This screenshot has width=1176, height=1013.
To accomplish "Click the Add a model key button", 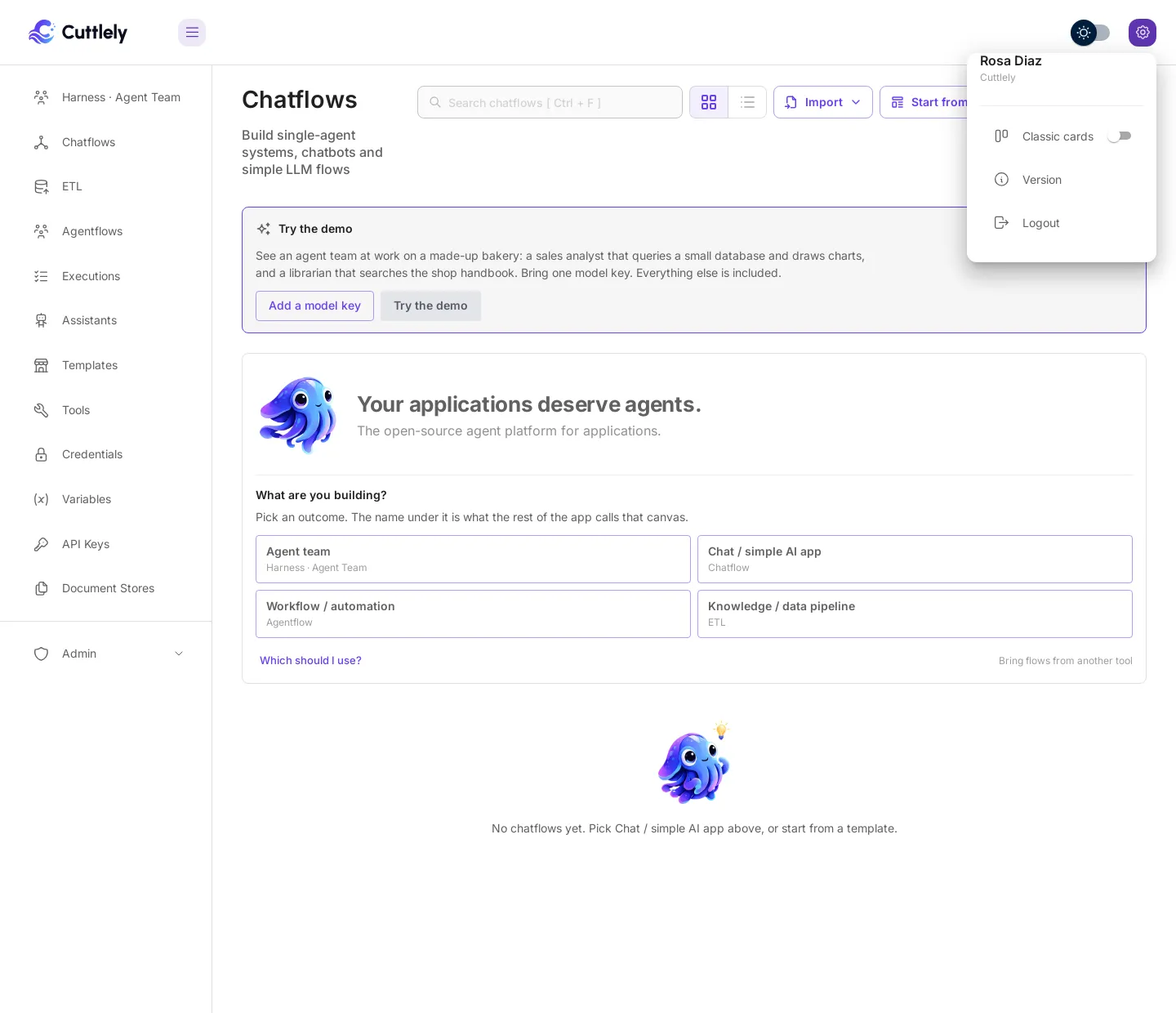I will [314, 306].
